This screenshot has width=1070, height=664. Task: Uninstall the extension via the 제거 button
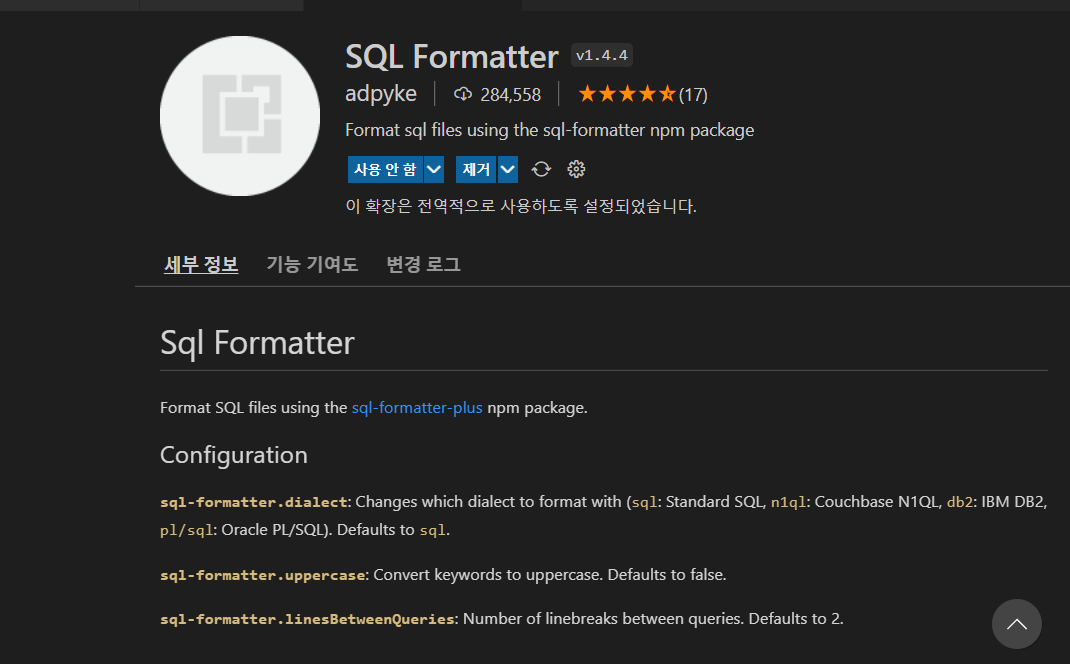pyautogui.click(x=477, y=169)
